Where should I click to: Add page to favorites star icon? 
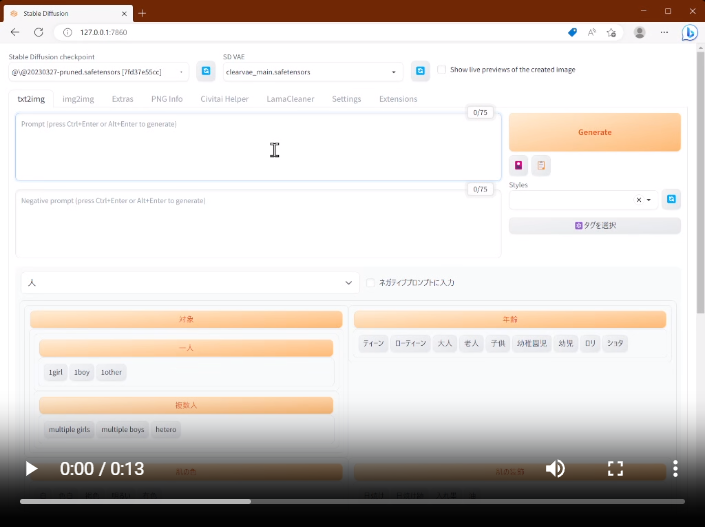point(611,32)
